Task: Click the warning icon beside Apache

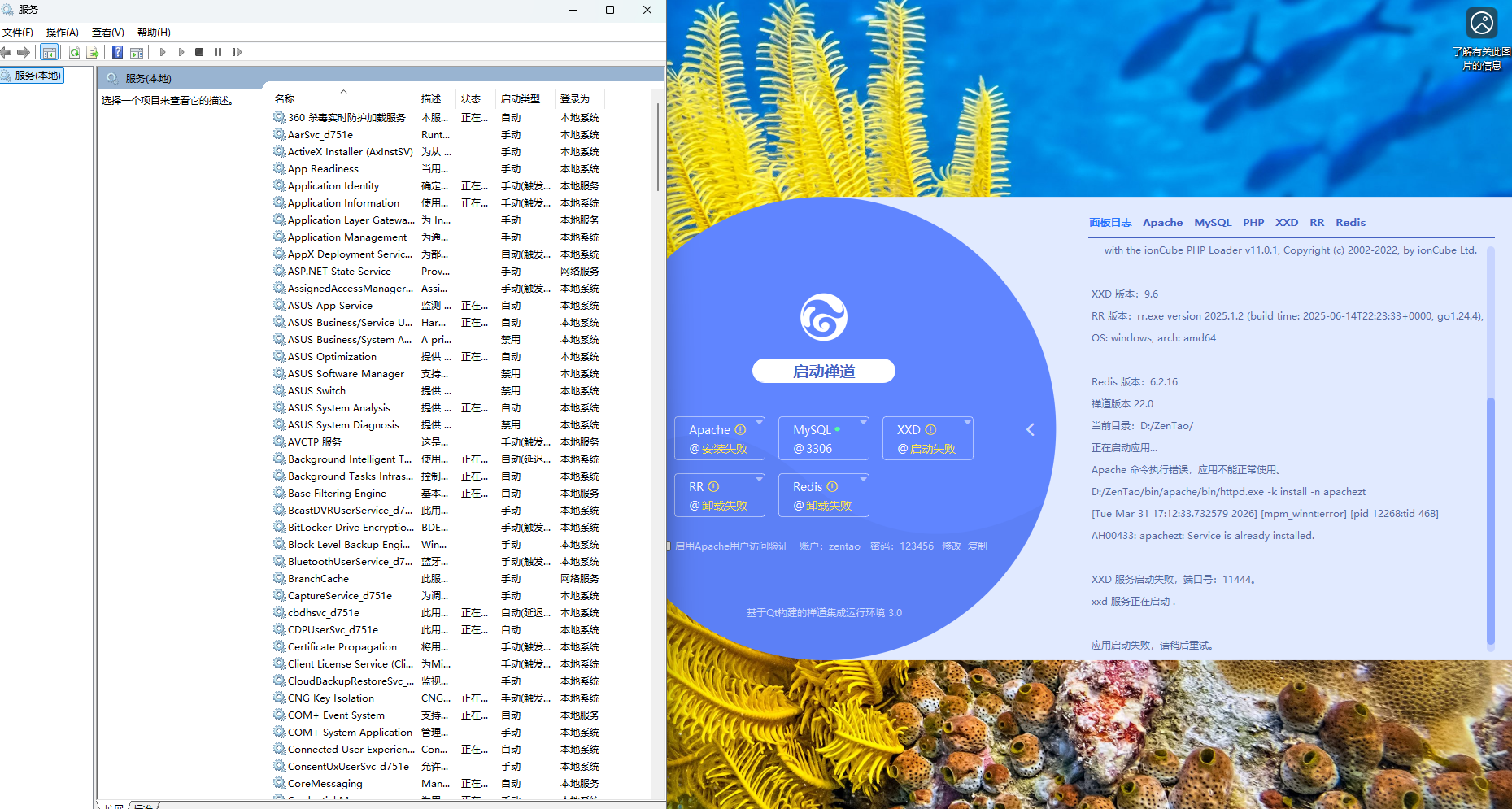Action: 740,429
